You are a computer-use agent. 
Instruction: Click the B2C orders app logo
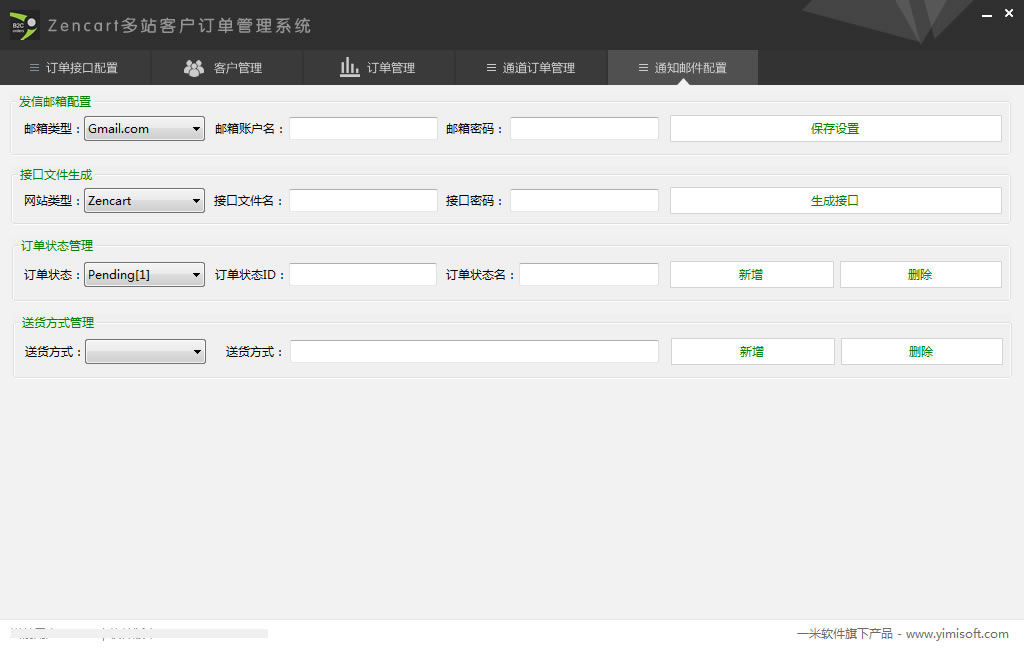(x=24, y=25)
